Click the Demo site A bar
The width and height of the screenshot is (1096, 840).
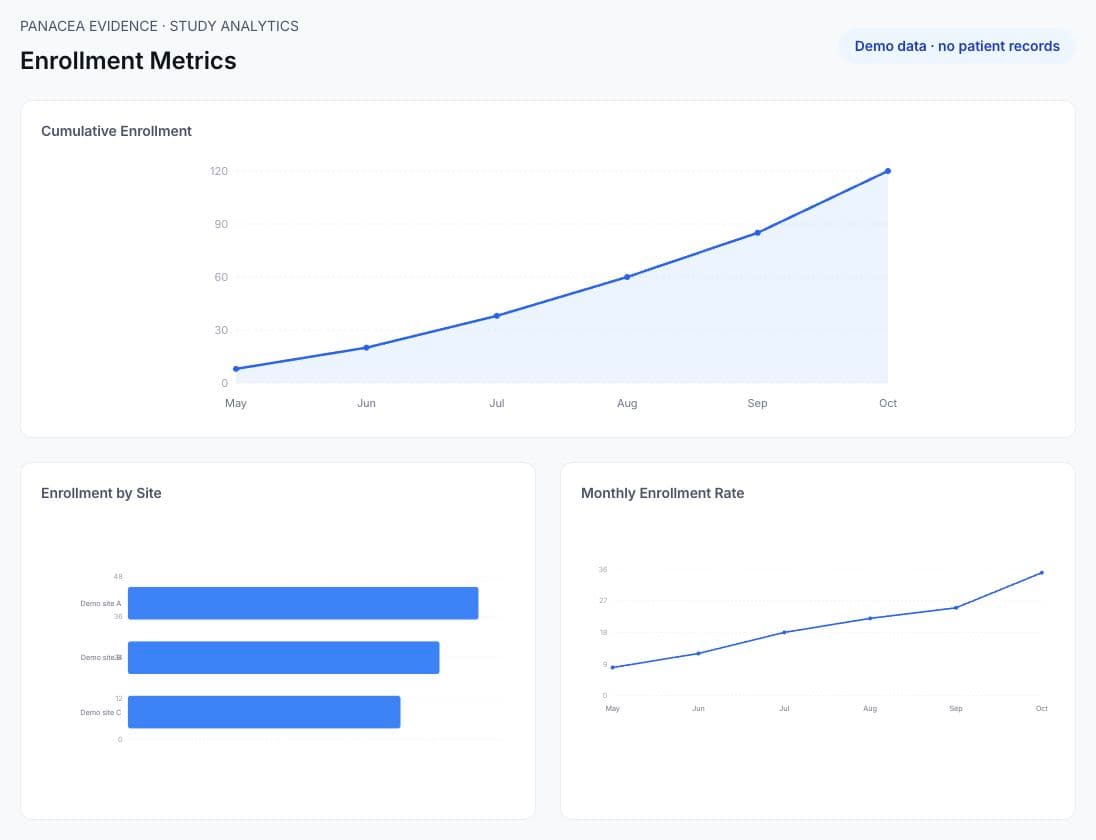303,603
